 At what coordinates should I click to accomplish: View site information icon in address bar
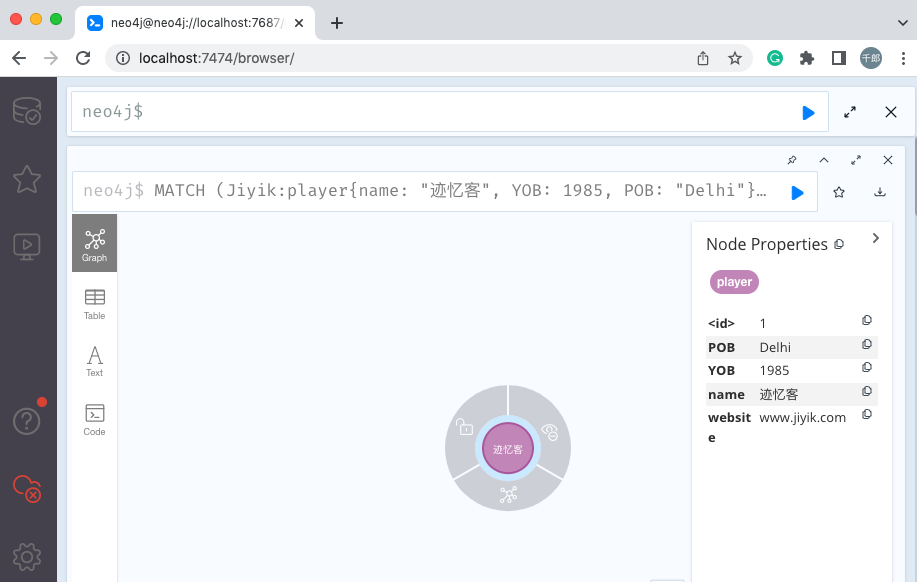point(123,58)
